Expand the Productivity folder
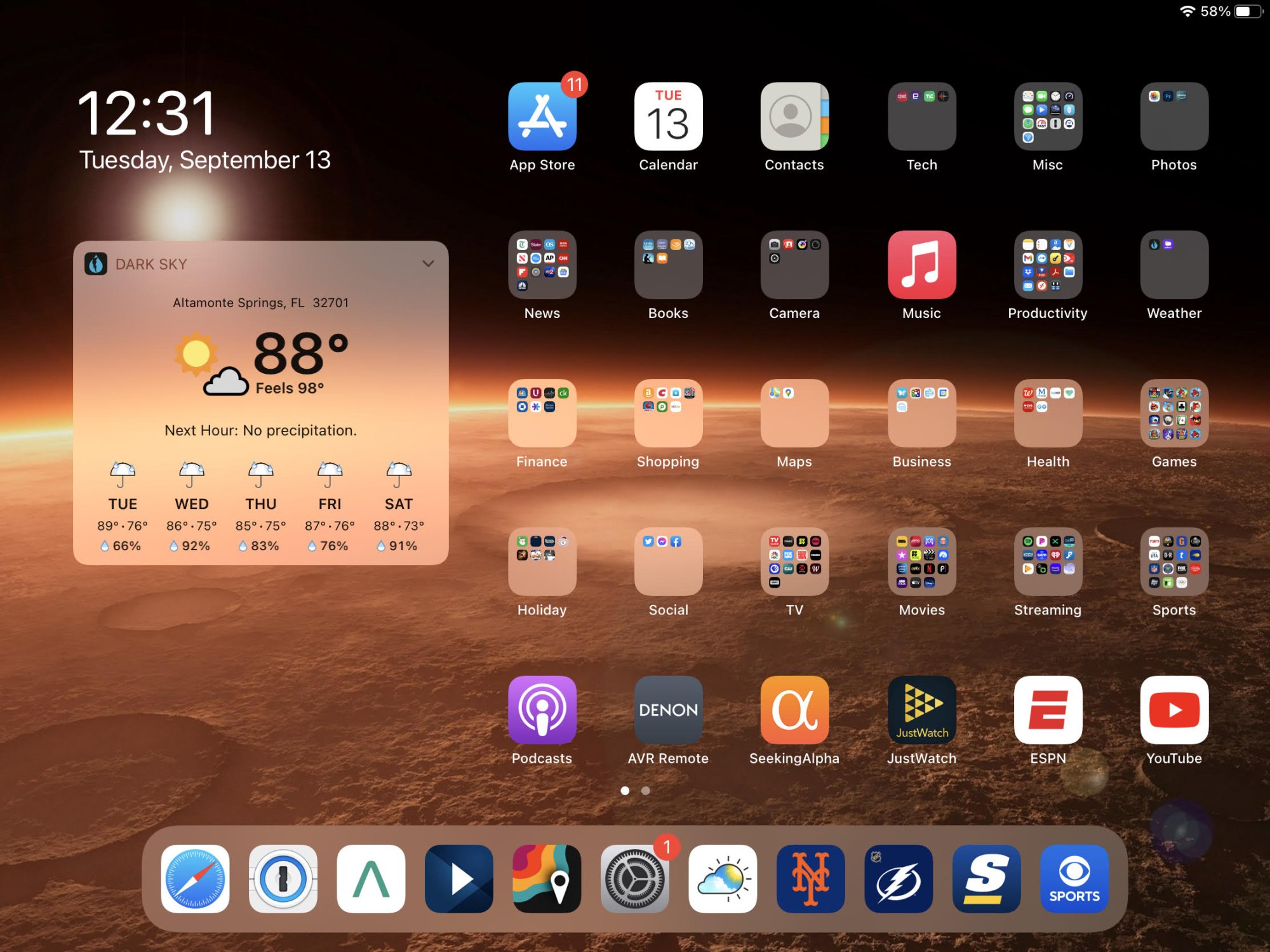1270x952 pixels. click(1048, 265)
